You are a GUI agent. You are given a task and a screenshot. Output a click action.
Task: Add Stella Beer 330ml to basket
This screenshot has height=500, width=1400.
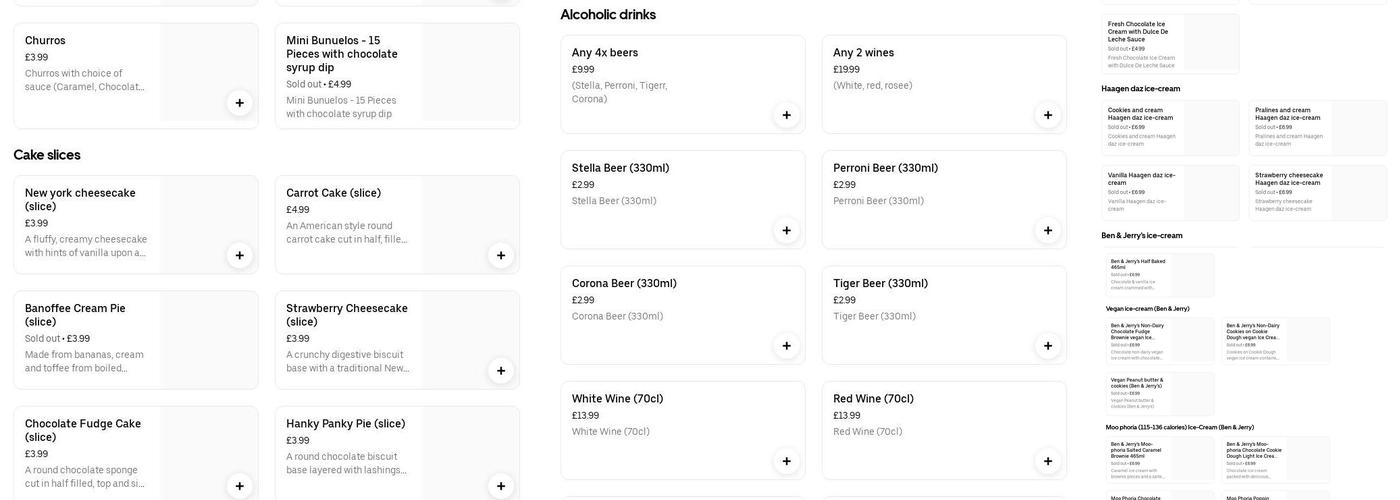point(786,230)
